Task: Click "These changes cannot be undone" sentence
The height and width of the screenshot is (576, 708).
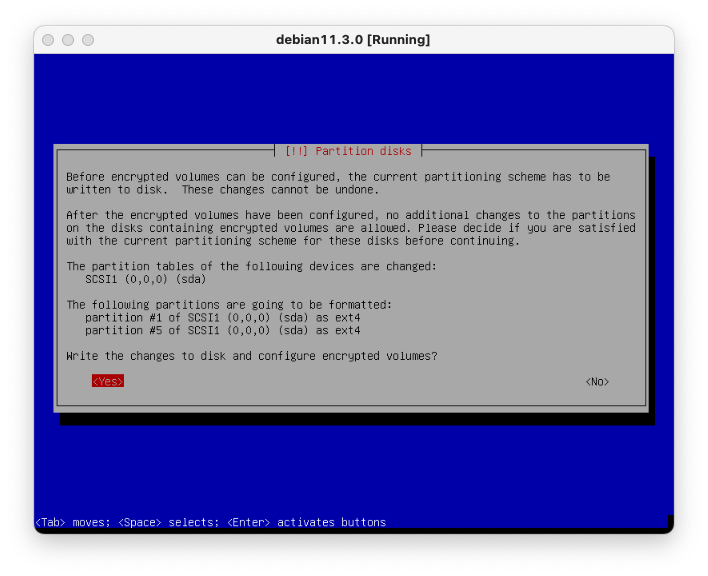Action: click(x=280, y=190)
